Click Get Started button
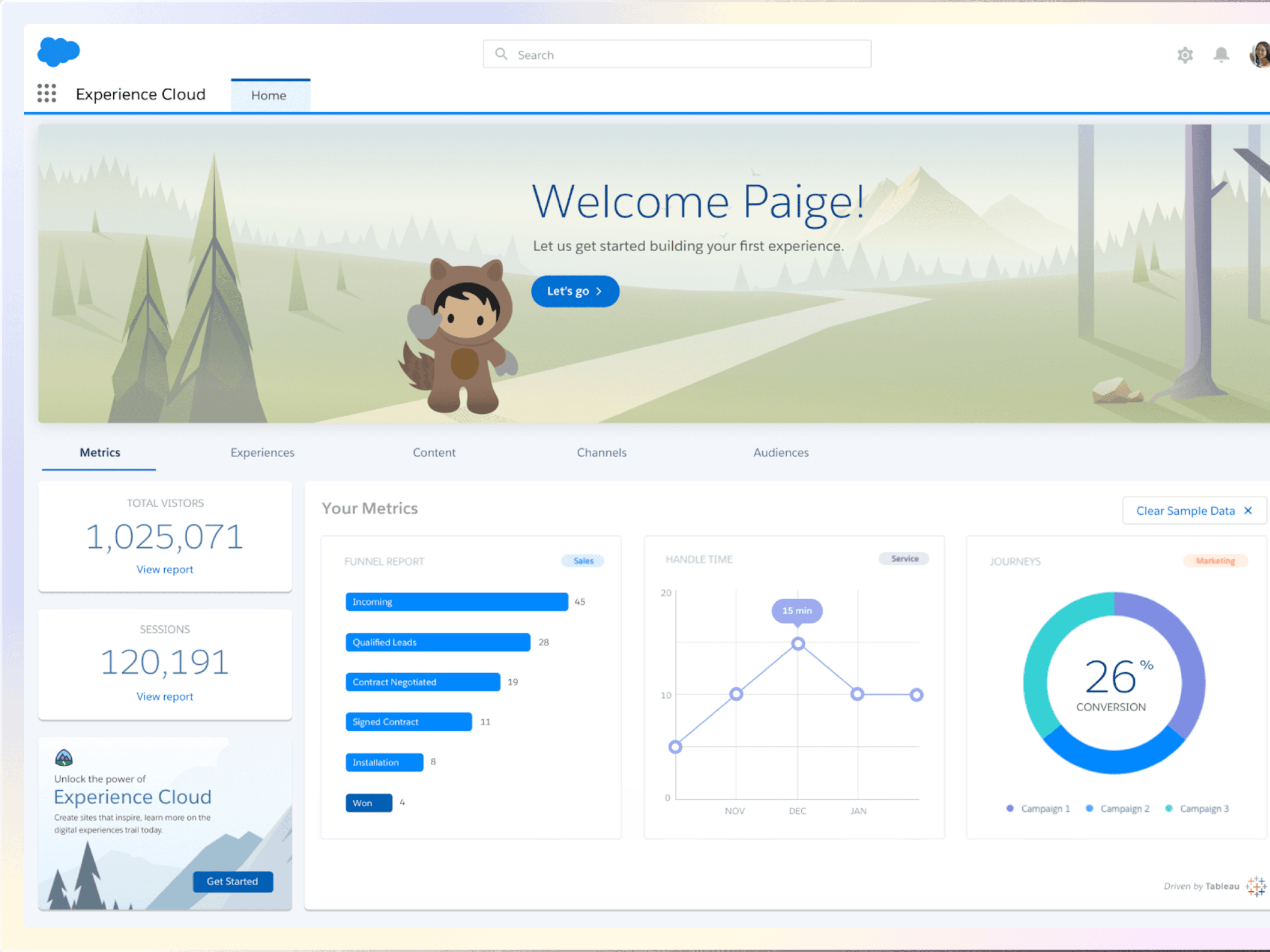Screen dimensions: 1270x952 (233, 881)
